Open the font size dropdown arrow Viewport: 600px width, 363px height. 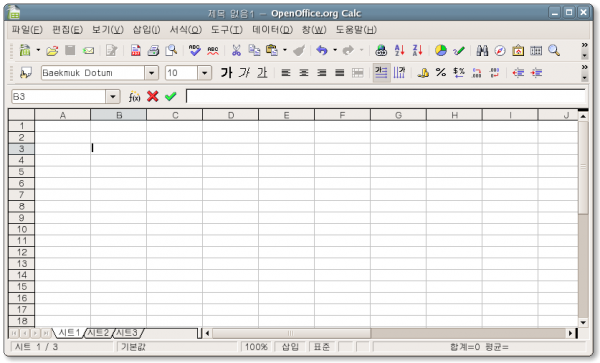point(205,73)
